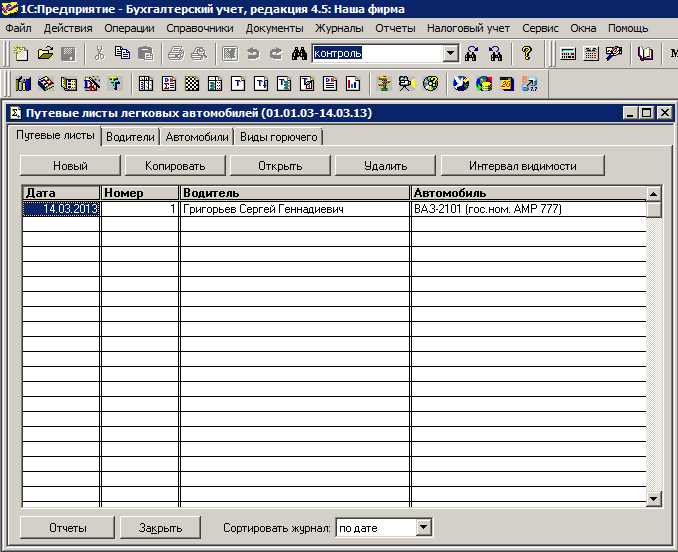Open the Помощь menu
The height and width of the screenshot is (552, 678).
[x=628, y=29]
